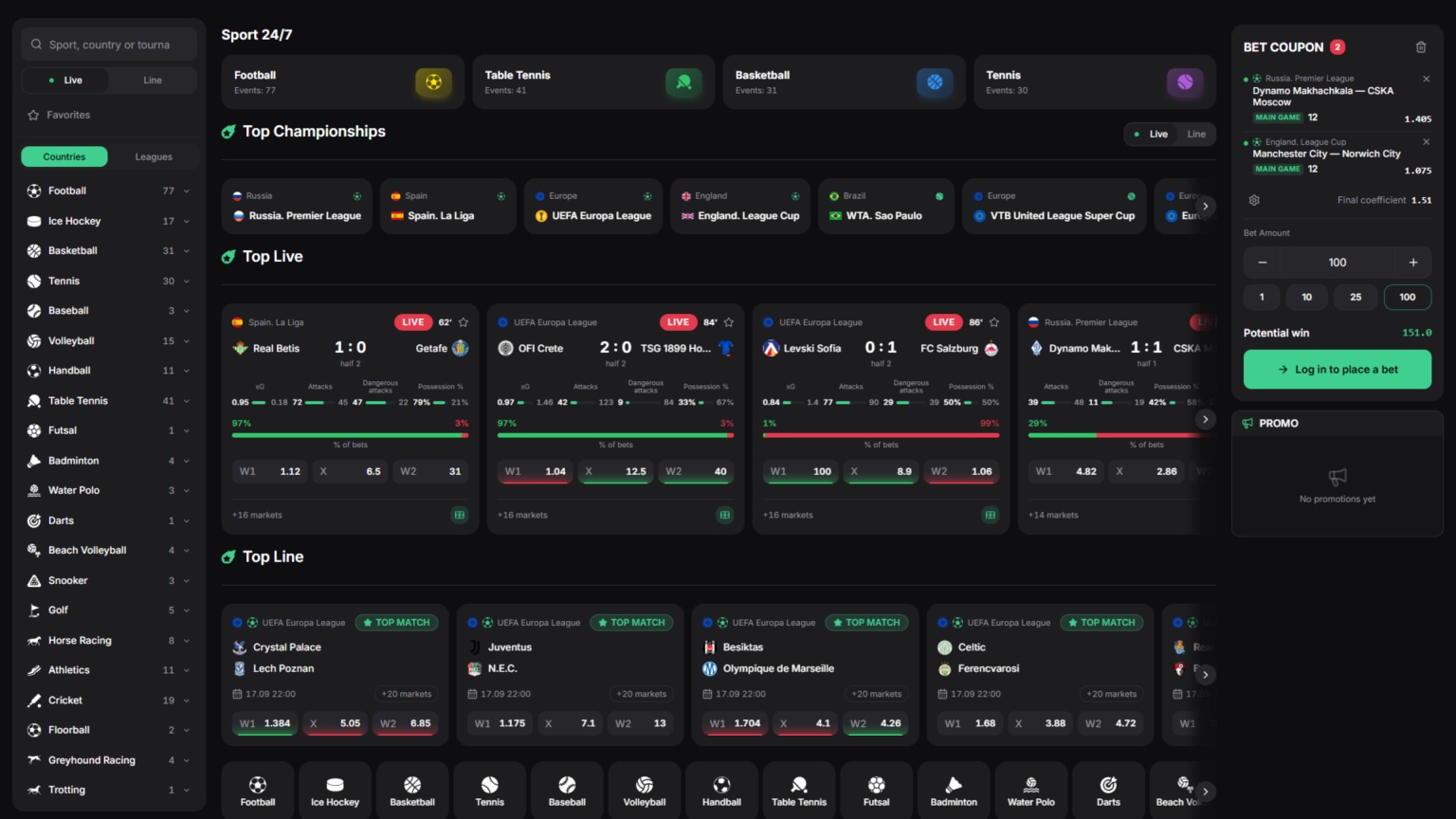Open stats icon on Real Betis card
This screenshot has width=1456, height=819.
pos(460,515)
